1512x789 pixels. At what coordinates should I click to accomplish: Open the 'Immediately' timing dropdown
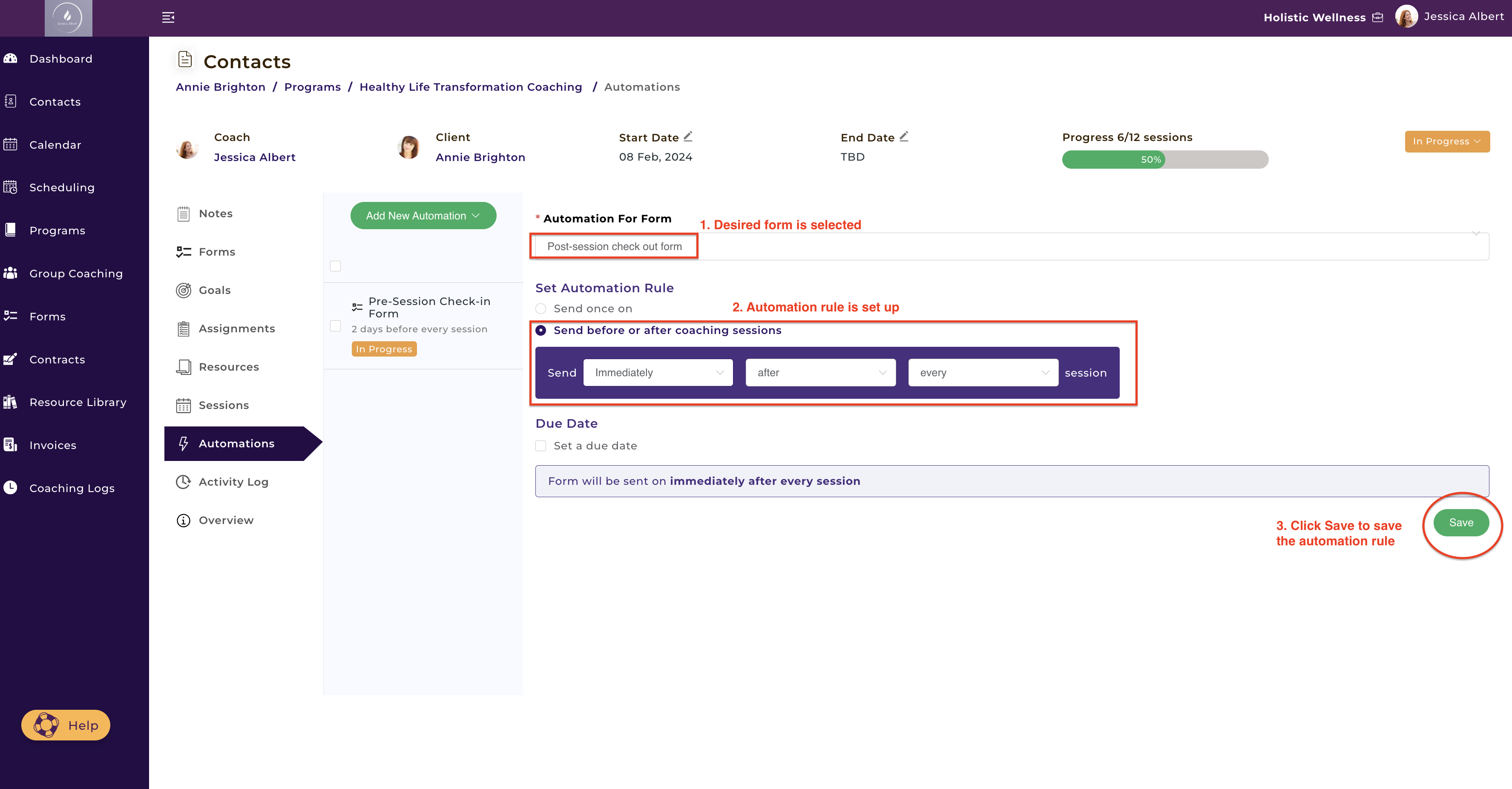(x=658, y=373)
